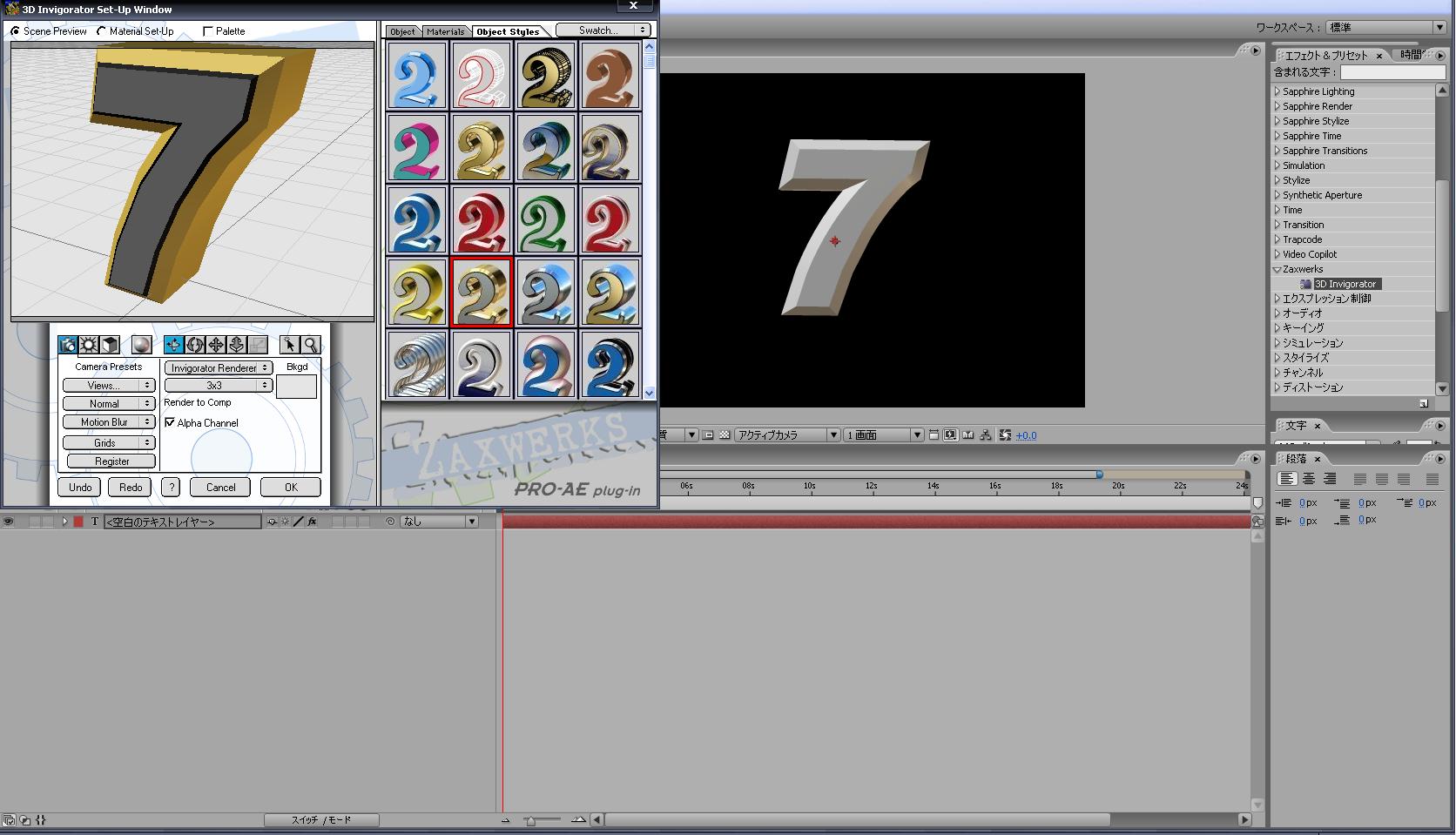Select the arrow selection pointer tool

[289, 345]
